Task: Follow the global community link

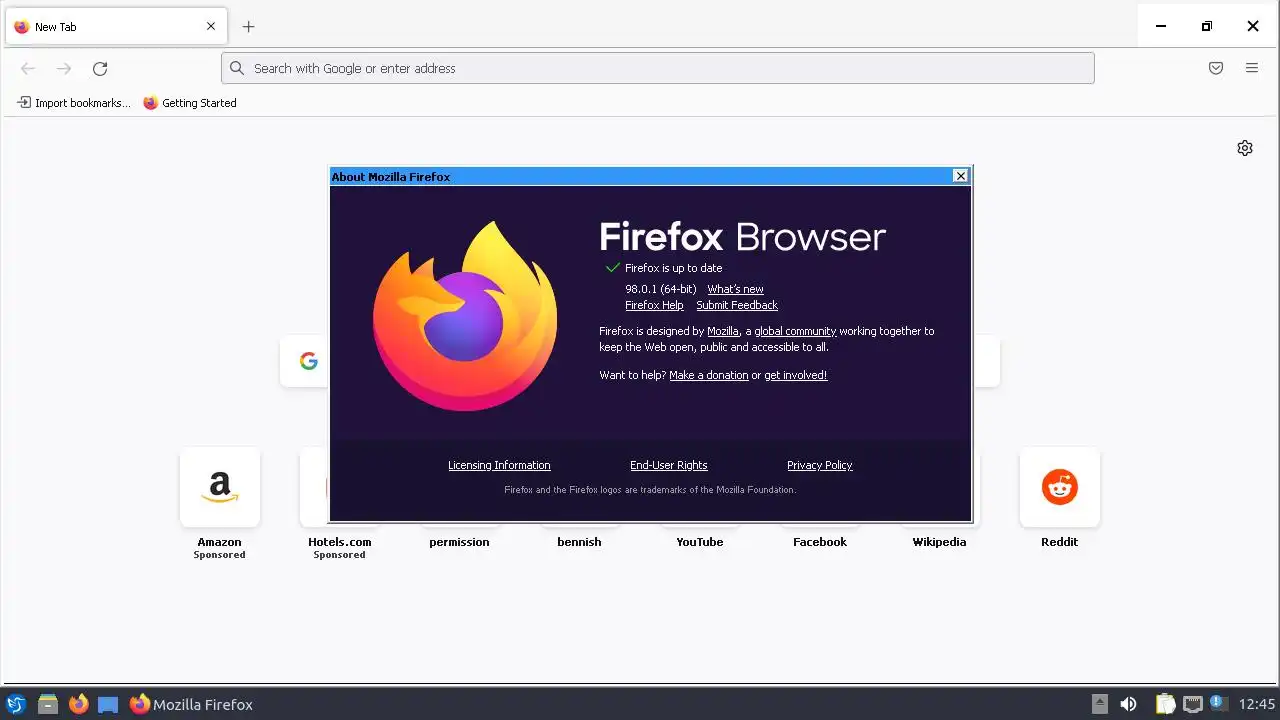Action: pos(795,331)
